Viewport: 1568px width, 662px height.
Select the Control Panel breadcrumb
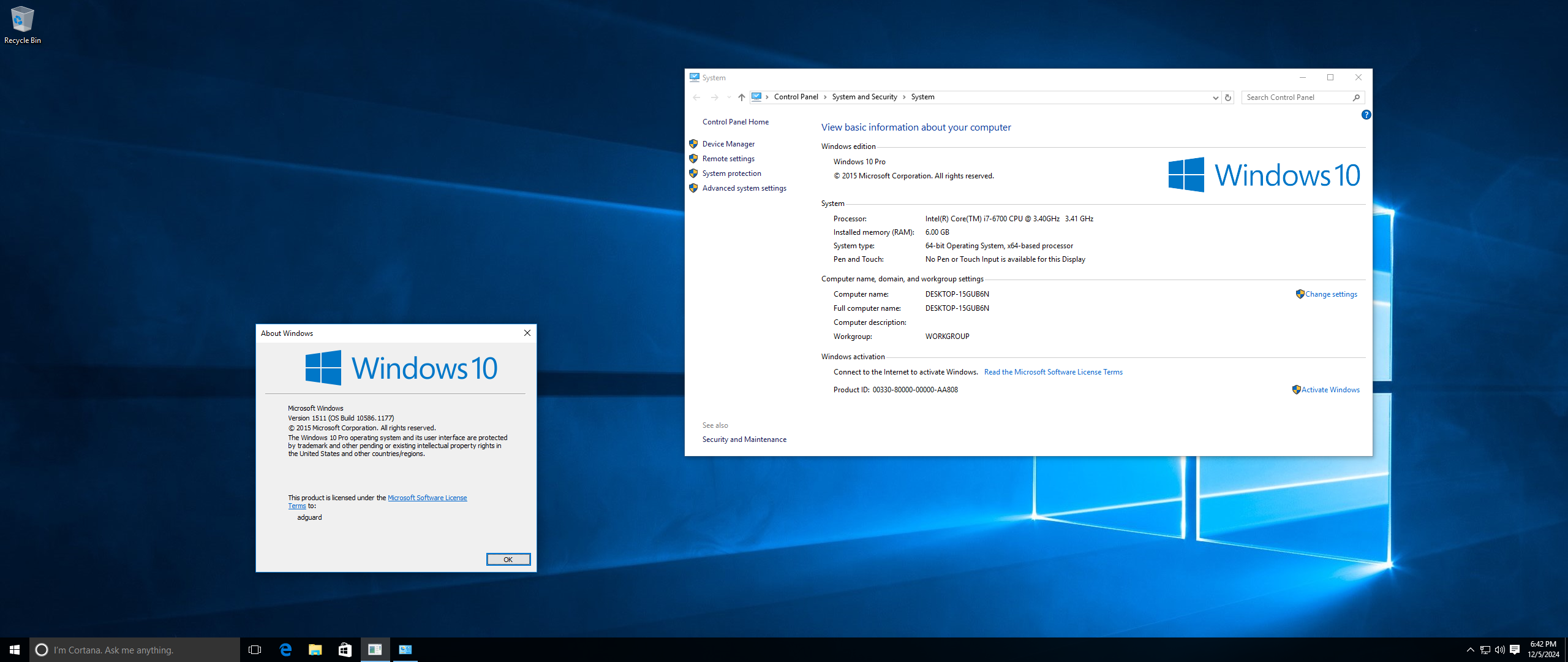796,97
